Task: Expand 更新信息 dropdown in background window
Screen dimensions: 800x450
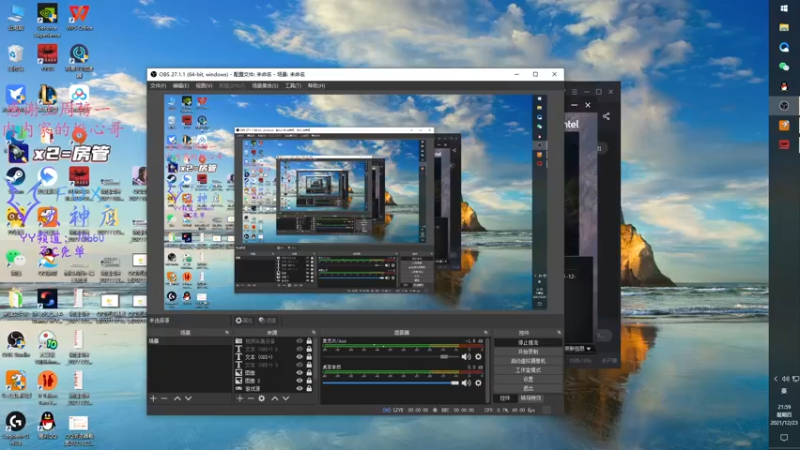Action: coord(579,348)
